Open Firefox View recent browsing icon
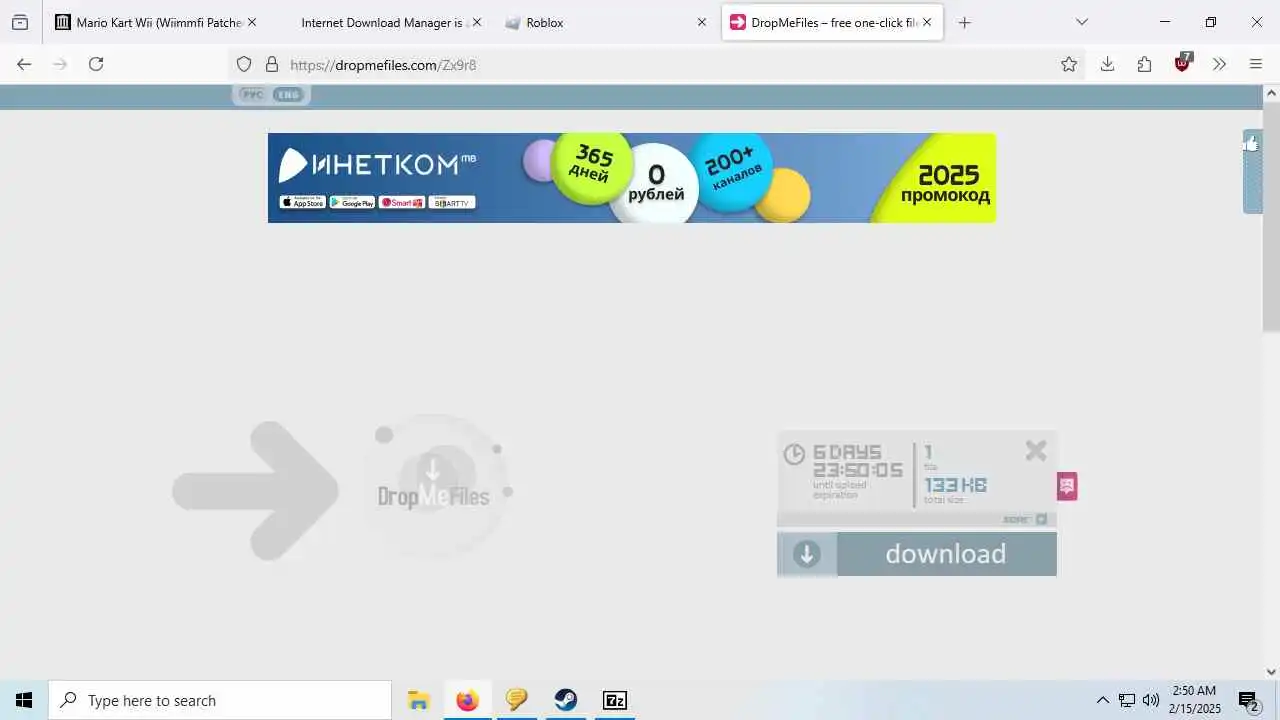Viewport: 1280px width, 720px height. (20, 22)
